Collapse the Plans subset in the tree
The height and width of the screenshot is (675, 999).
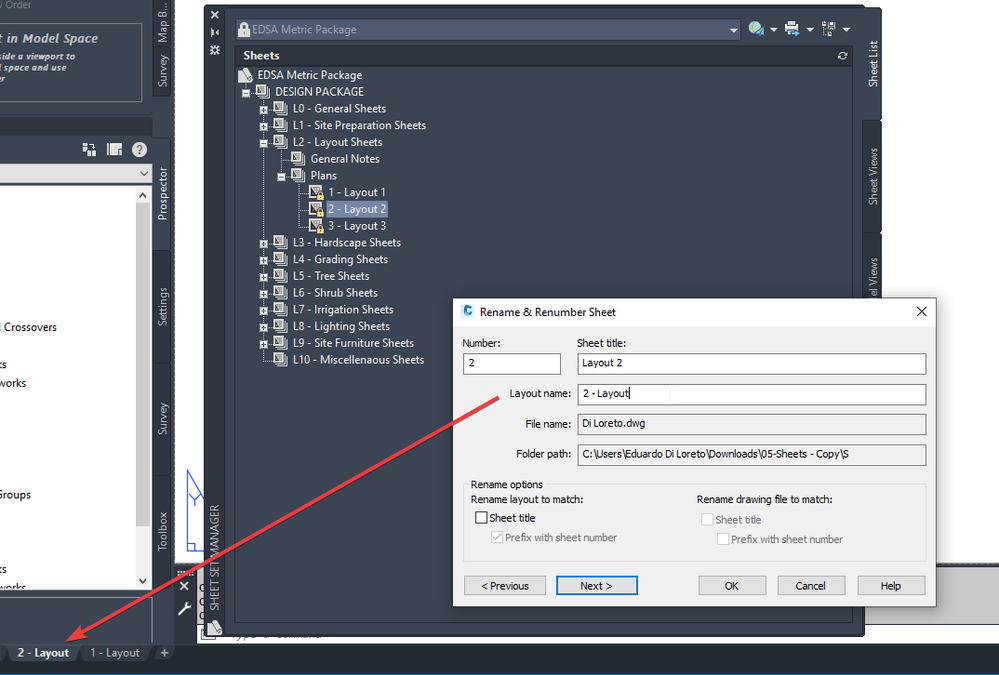[281, 177]
